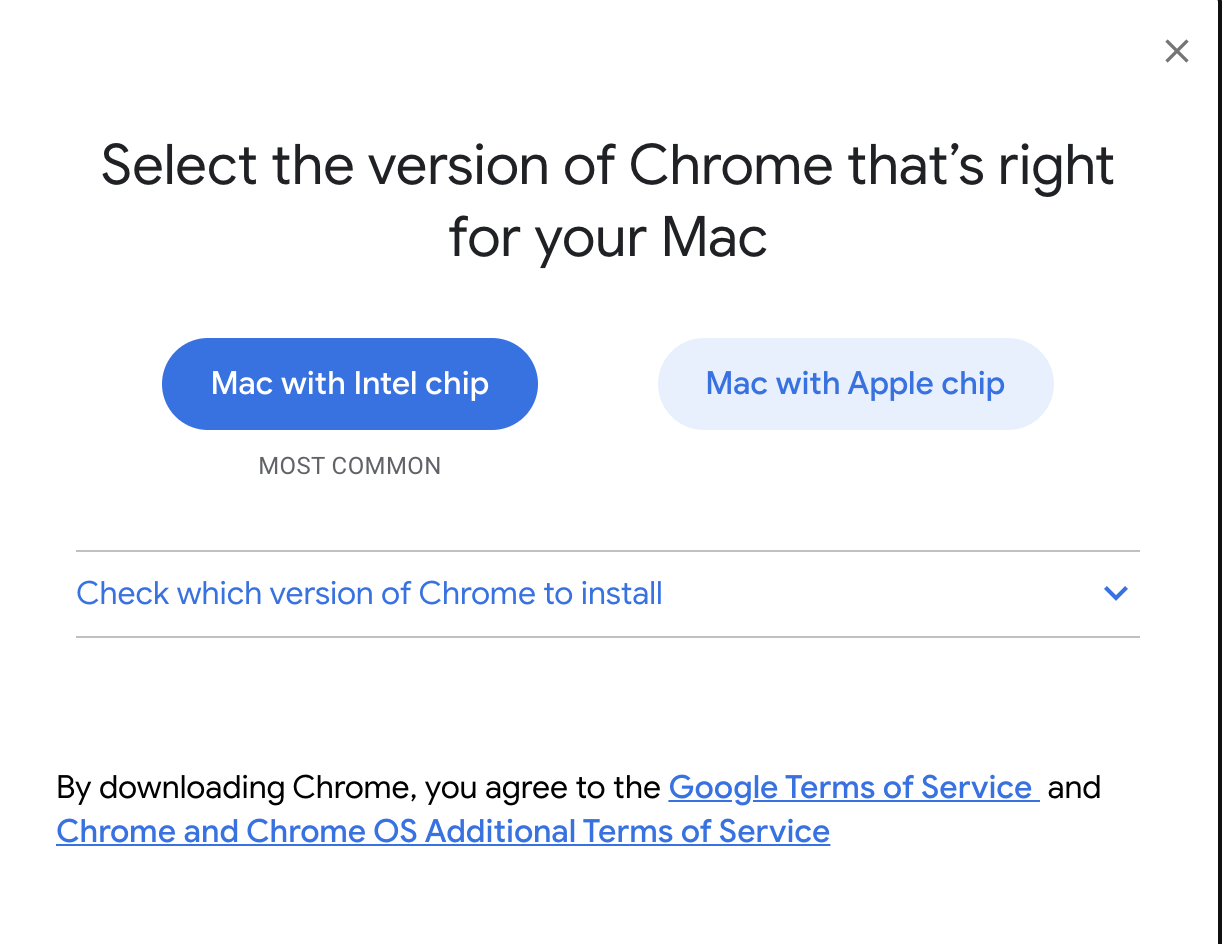Image resolution: width=1224 pixels, height=944 pixels.
Task: Click the "By downloading Chrome, you agree" text
Action: 358,787
